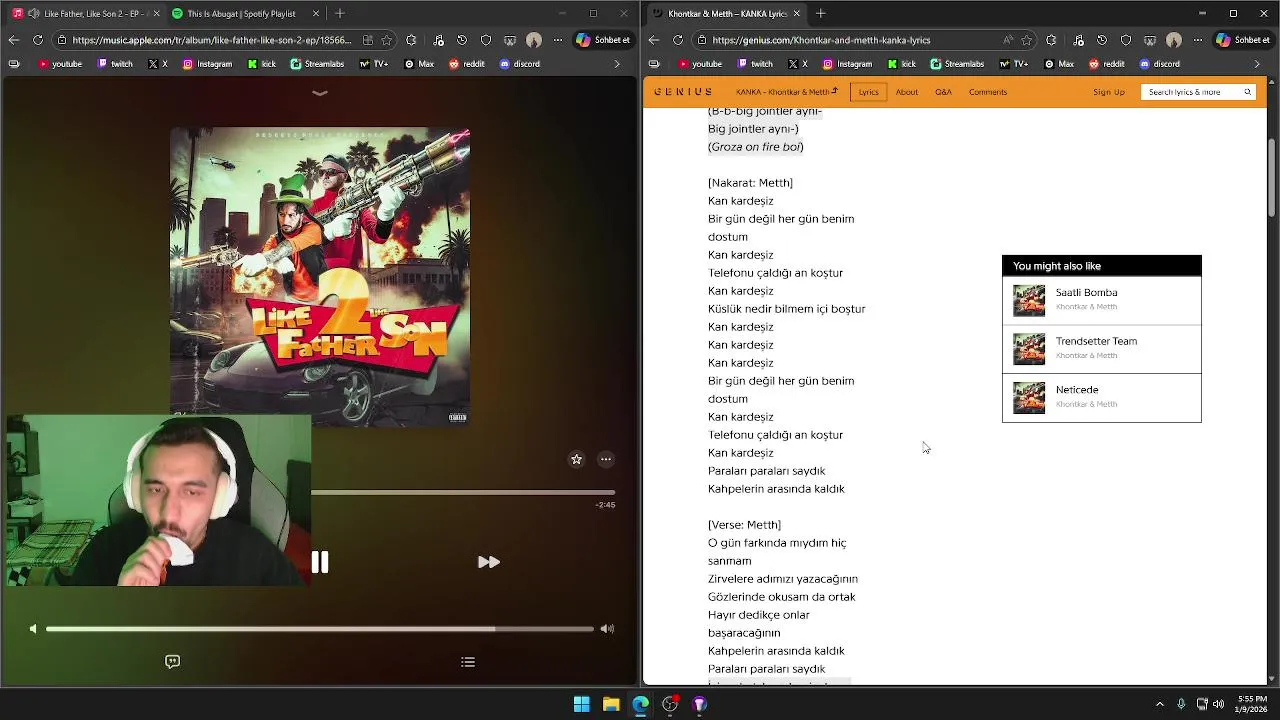Screen dimensions: 1280x720
Task: Go back in the Genius window
Action: pos(653,40)
